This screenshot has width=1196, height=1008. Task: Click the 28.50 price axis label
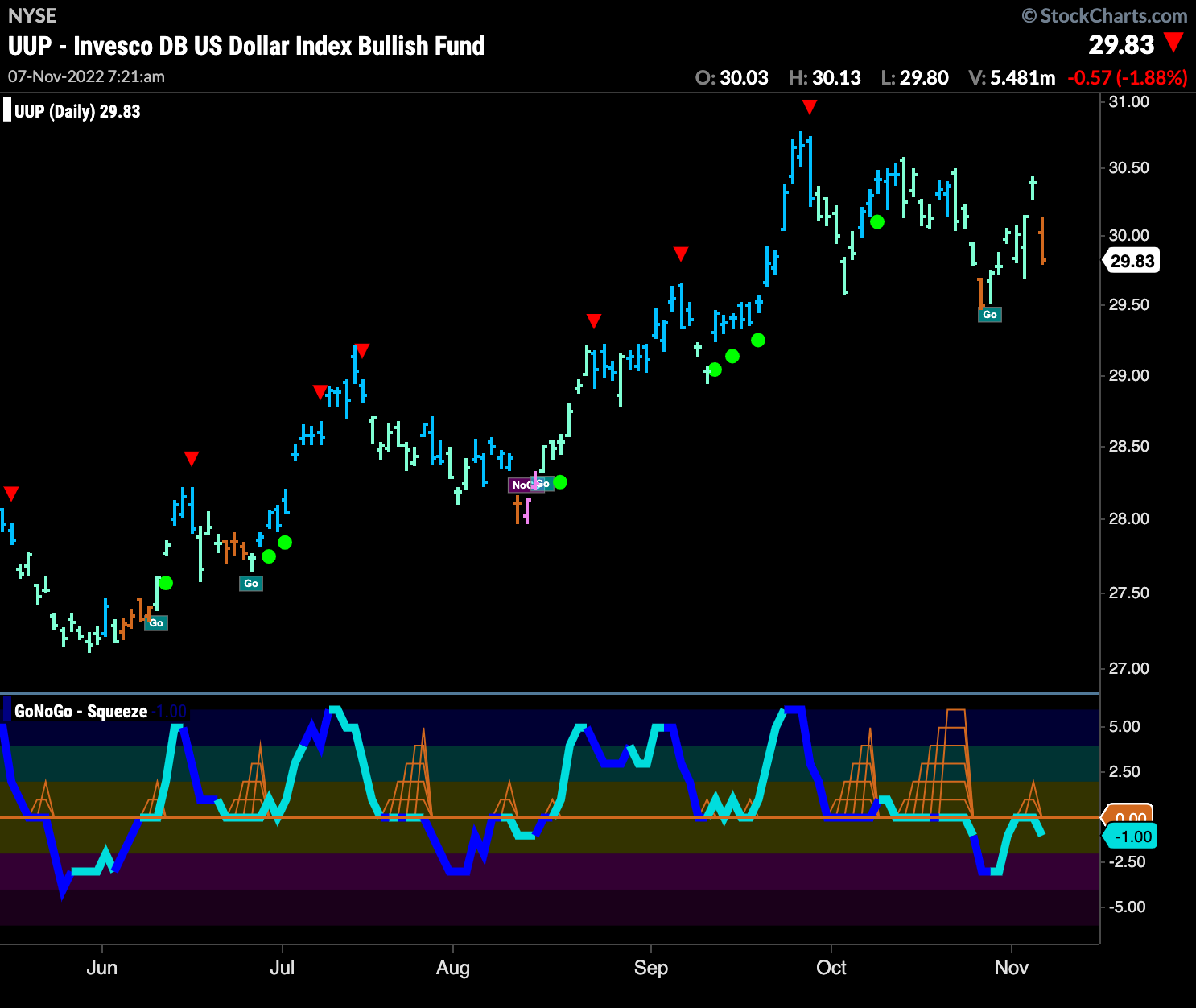[x=1129, y=446]
